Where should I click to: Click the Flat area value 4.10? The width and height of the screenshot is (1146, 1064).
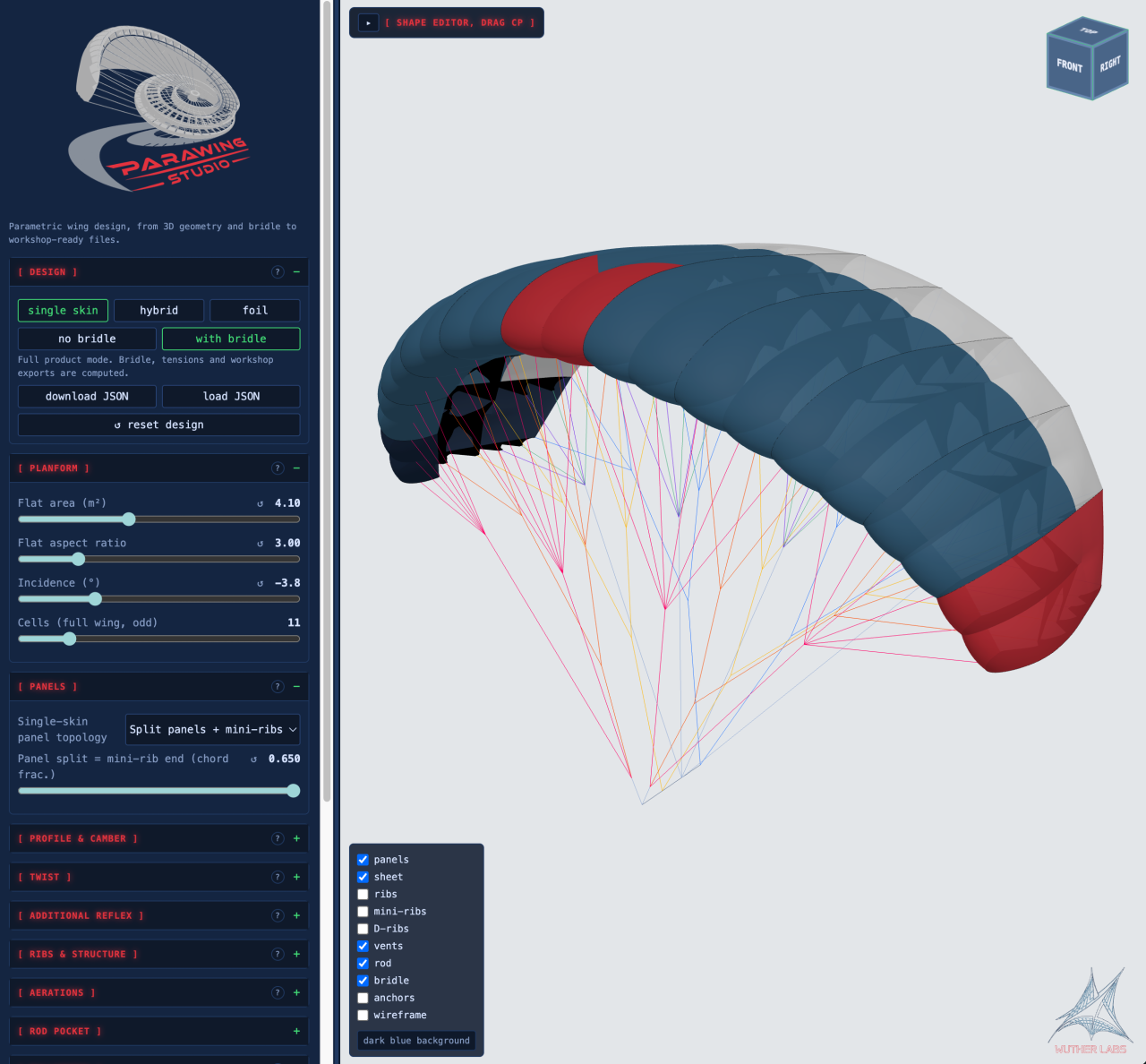tap(287, 503)
